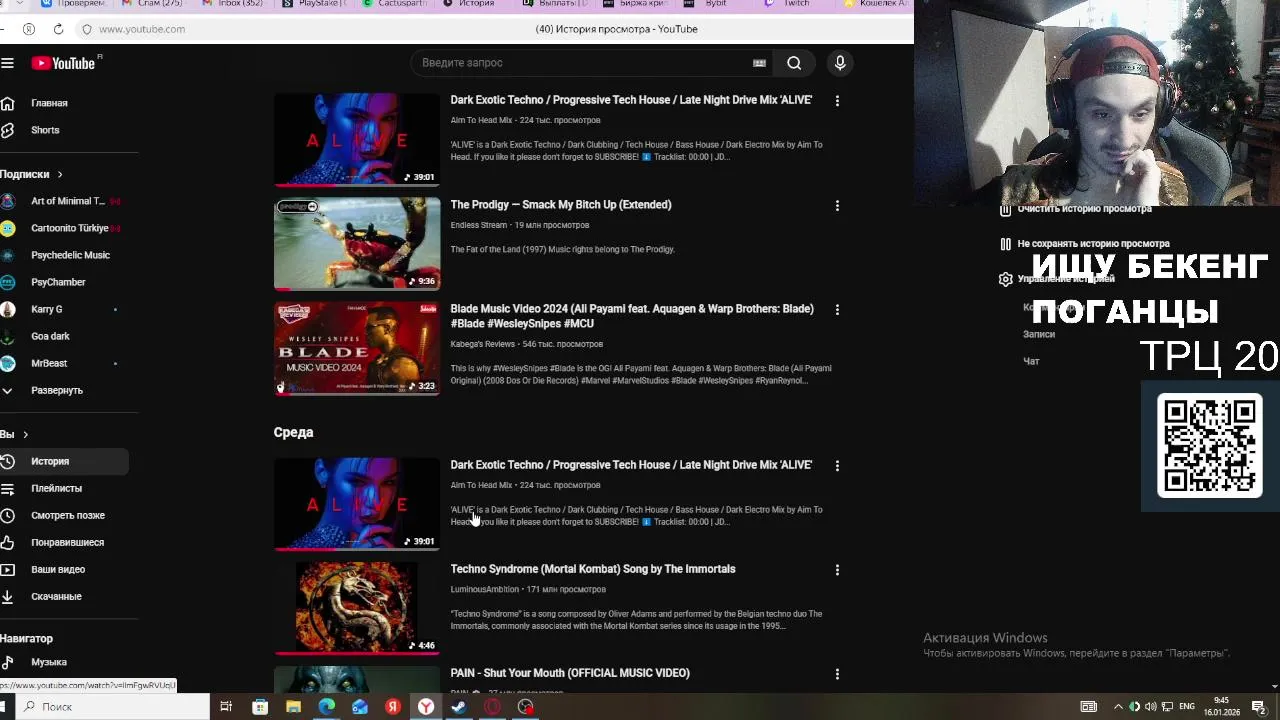The image size is (1280, 720).
Task: Open Steam from the taskbar
Action: 459,707
